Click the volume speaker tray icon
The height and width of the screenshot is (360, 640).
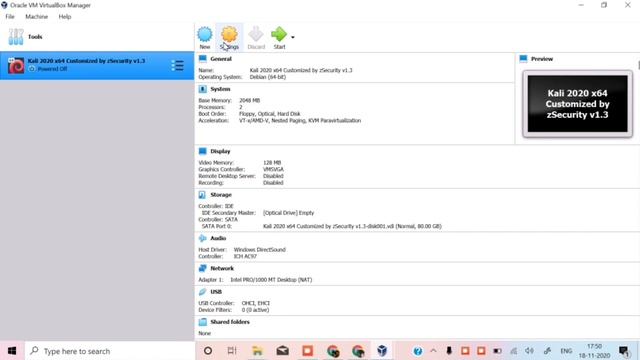tap(529, 351)
